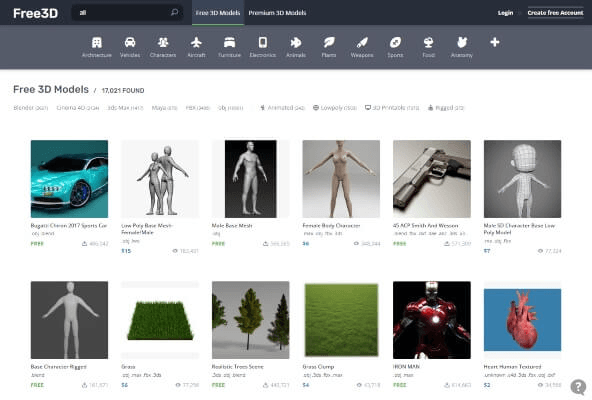Viewport: 592px width, 400px height.
Task: Open the Grass Clump thumbnail
Action: point(341,320)
